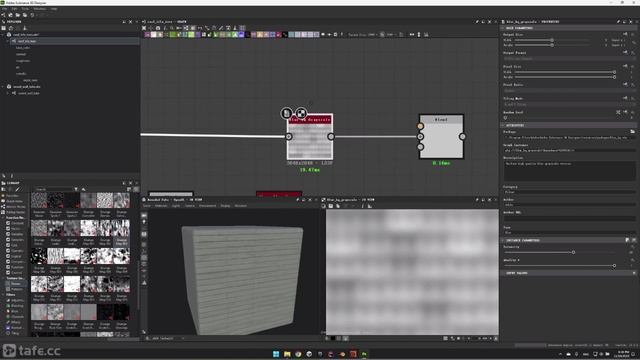
Task: Open the File menu
Action: 4,9
